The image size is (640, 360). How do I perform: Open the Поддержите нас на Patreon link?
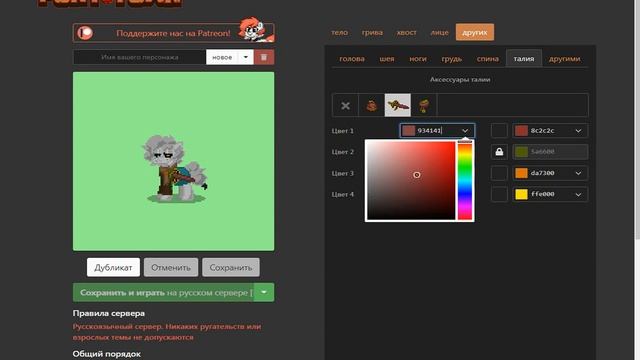[x=173, y=33]
